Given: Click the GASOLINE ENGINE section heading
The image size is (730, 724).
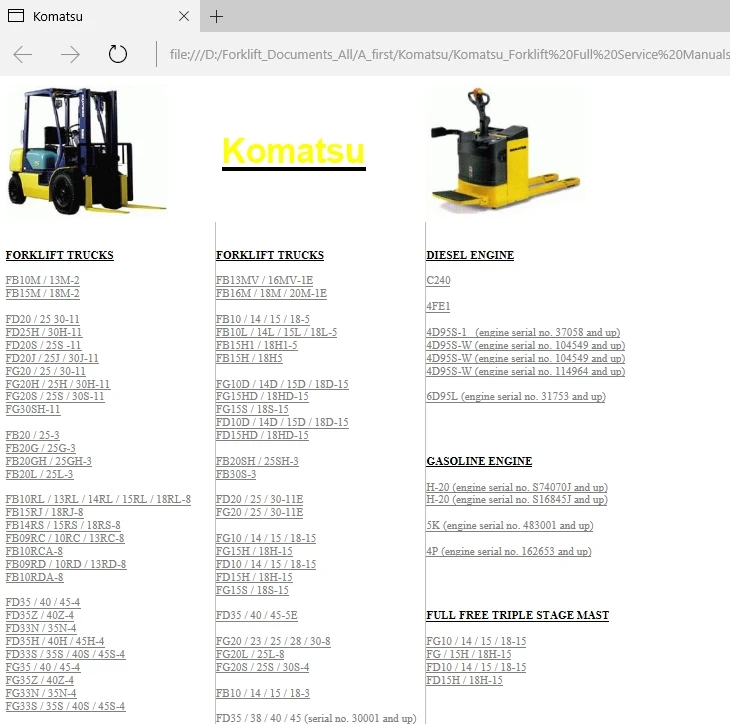Looking at the screenshot, I should tap(479, 461).
